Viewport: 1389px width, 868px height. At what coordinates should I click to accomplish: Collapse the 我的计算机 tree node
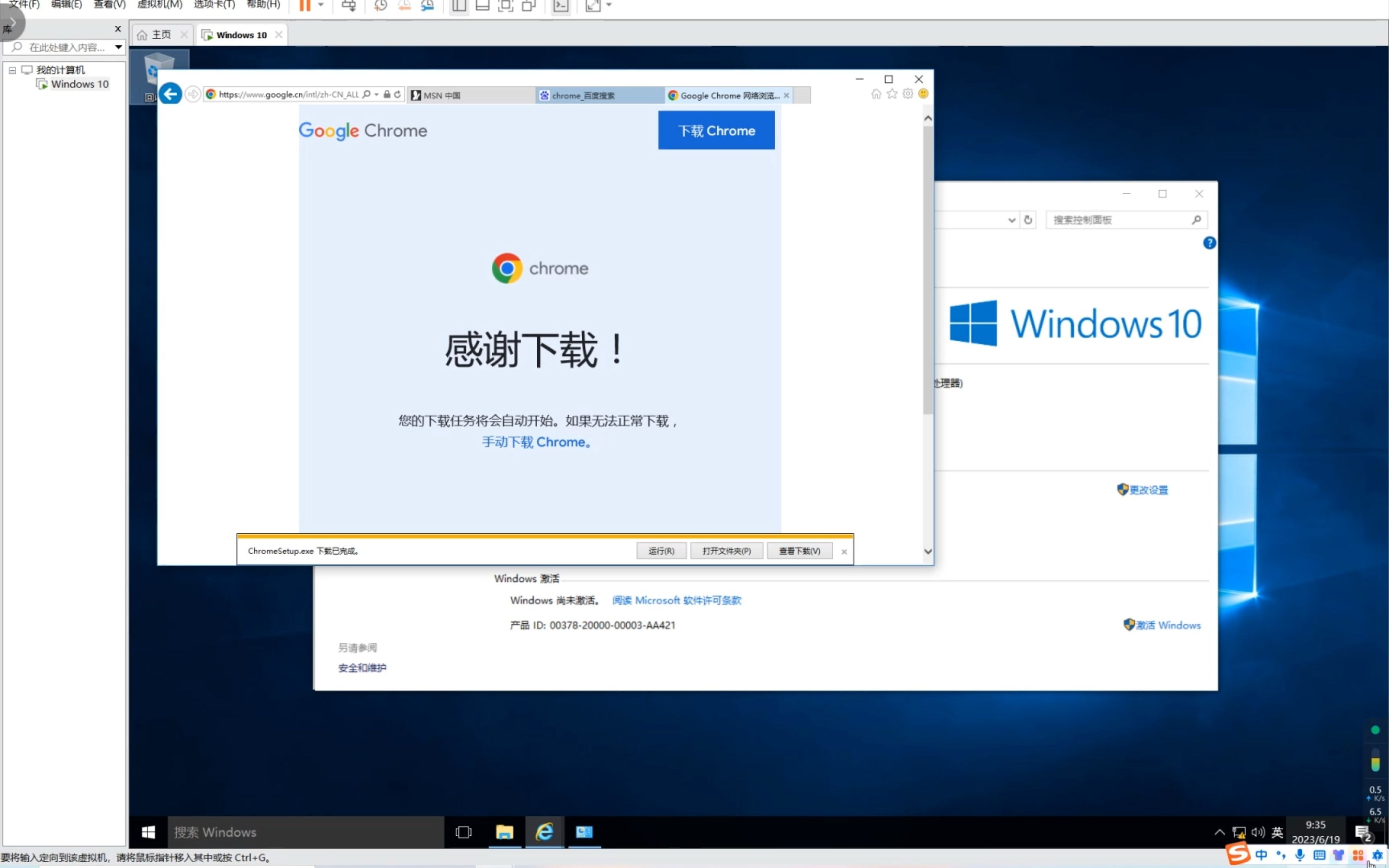click(x=12, y=70)
